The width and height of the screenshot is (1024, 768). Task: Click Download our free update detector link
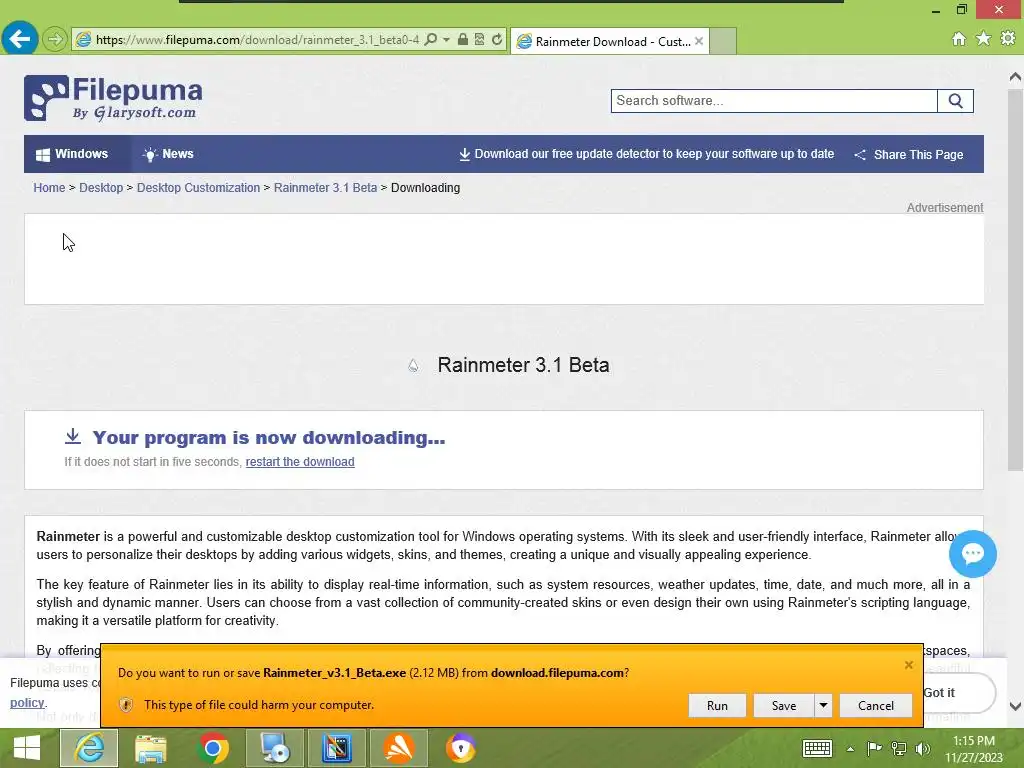(x=647, y=154)
